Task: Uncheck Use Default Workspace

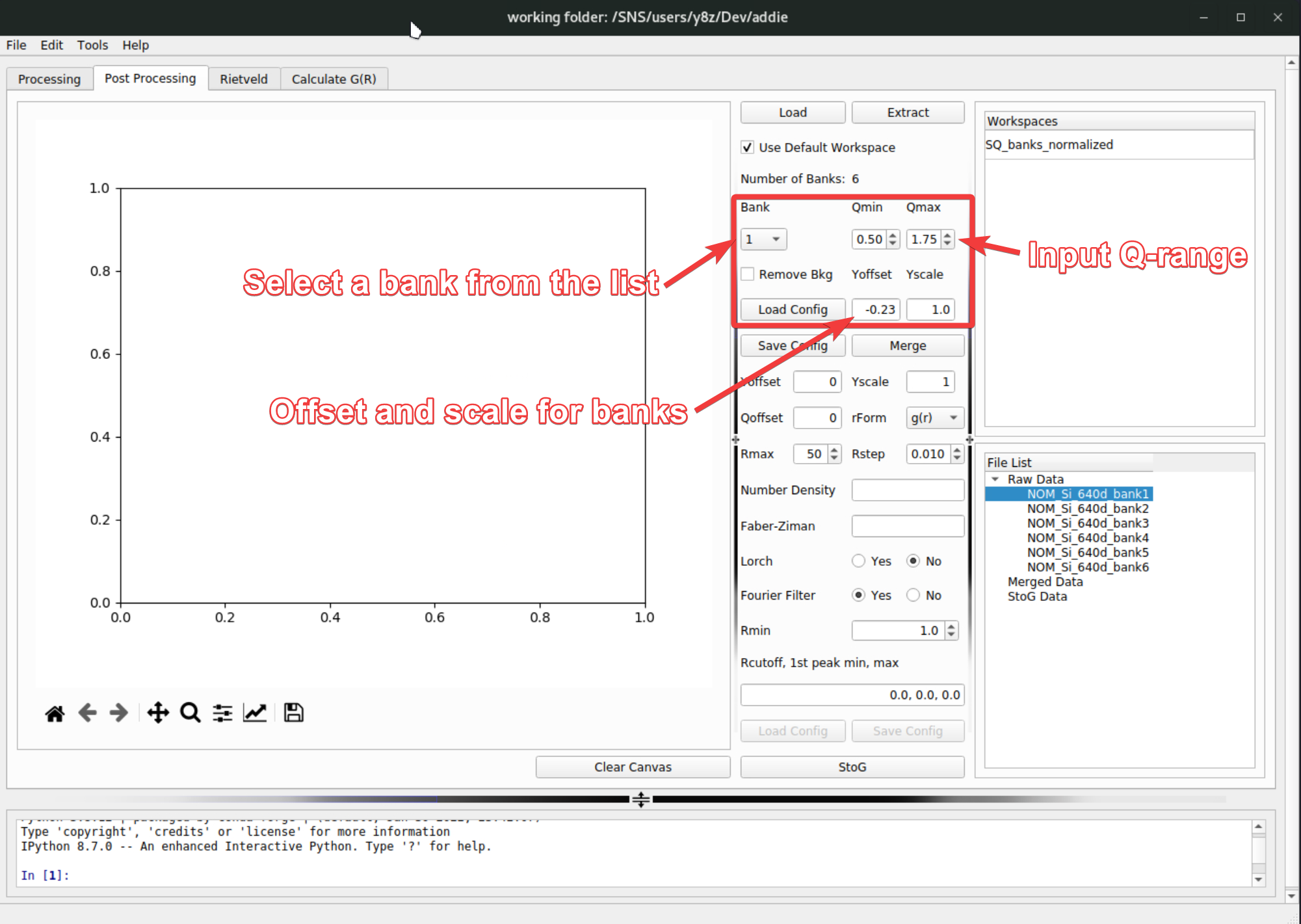Action: pyautogui.click(x=748, y=148)
